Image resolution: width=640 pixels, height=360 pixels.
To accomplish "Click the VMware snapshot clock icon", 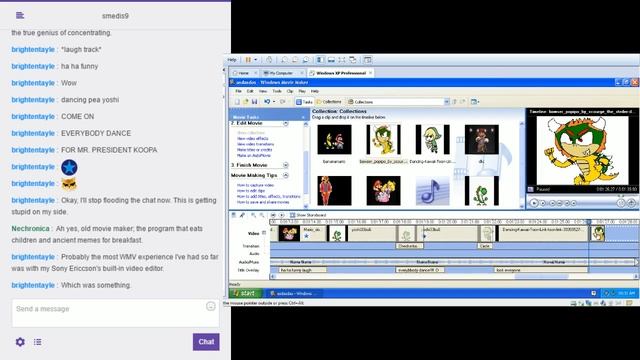I will point(269,60).
